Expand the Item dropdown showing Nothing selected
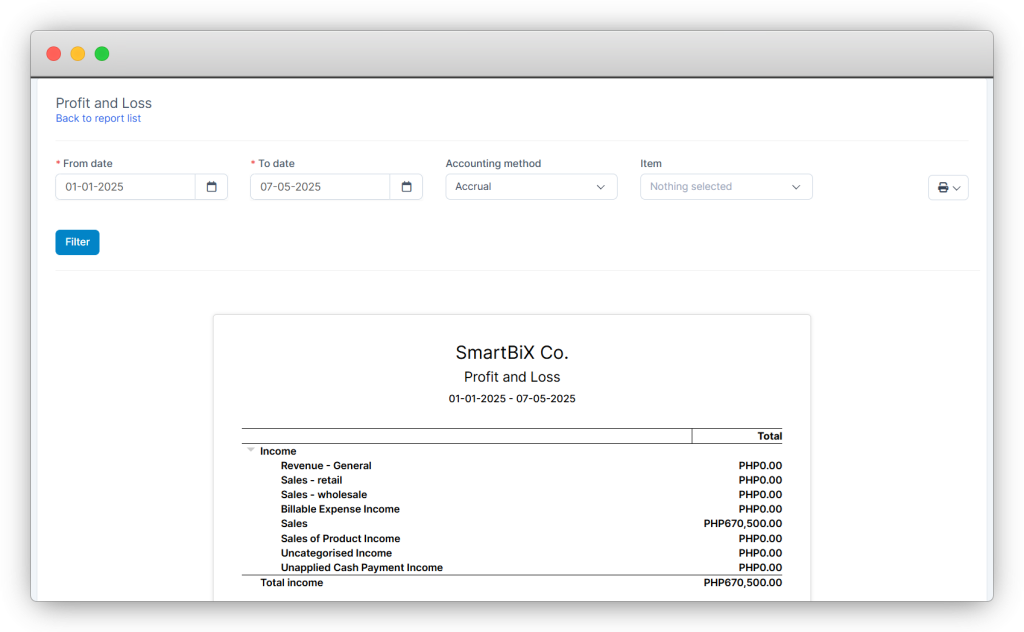The width and height of the screenshot is (1024, 632). (x=726, y=187)
